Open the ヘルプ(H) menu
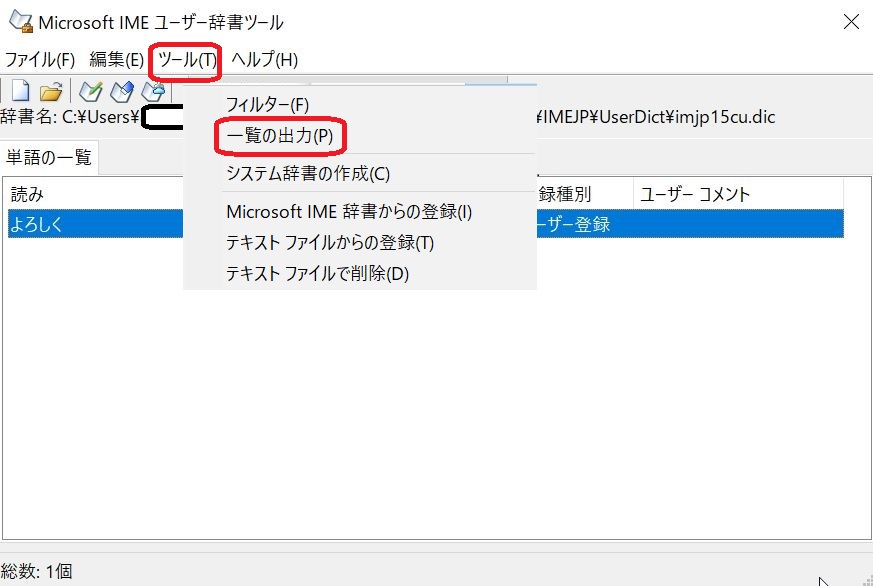 (x=264, y=59)
